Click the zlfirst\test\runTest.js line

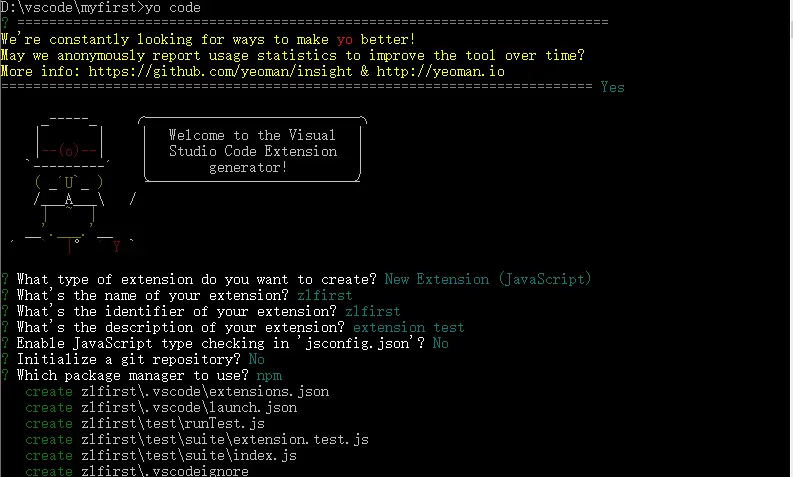click(x=145, y=423)
